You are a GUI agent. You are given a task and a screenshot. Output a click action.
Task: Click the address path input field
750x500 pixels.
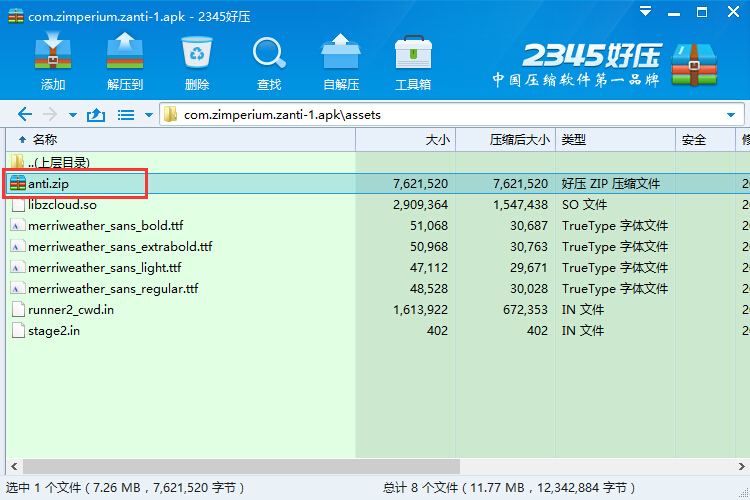(452, 115)
